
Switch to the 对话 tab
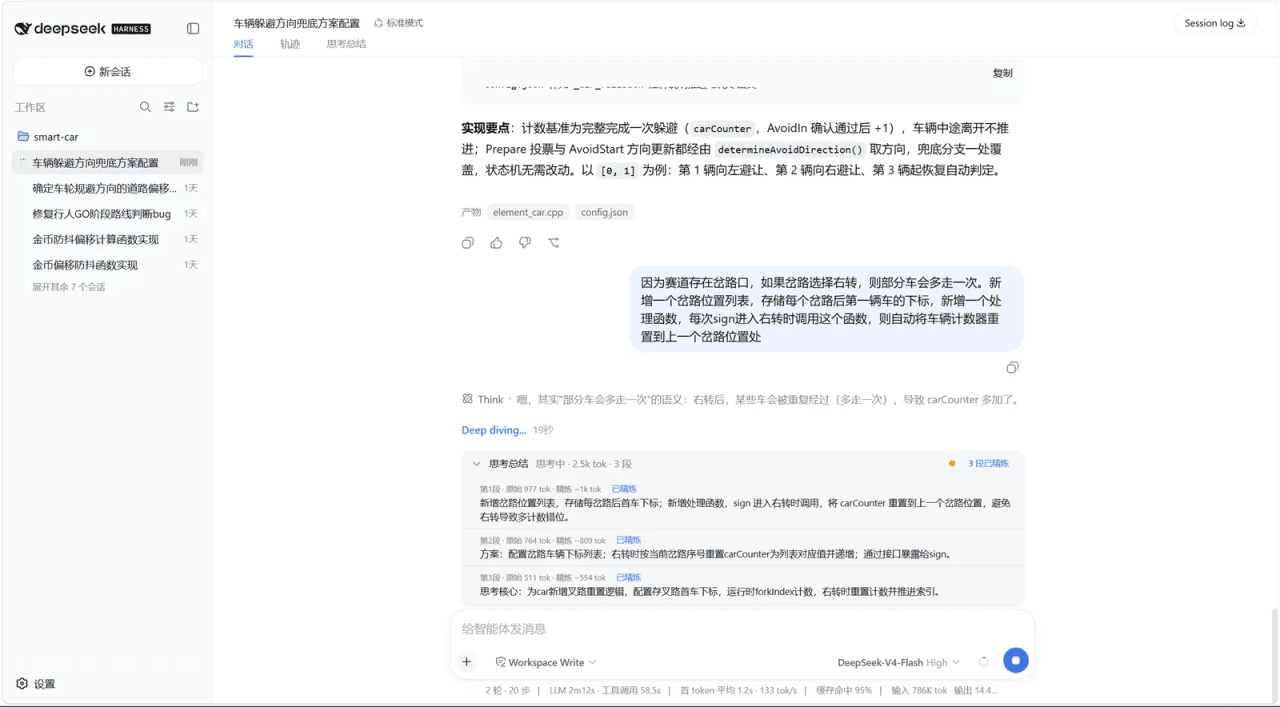coord(243,44)
